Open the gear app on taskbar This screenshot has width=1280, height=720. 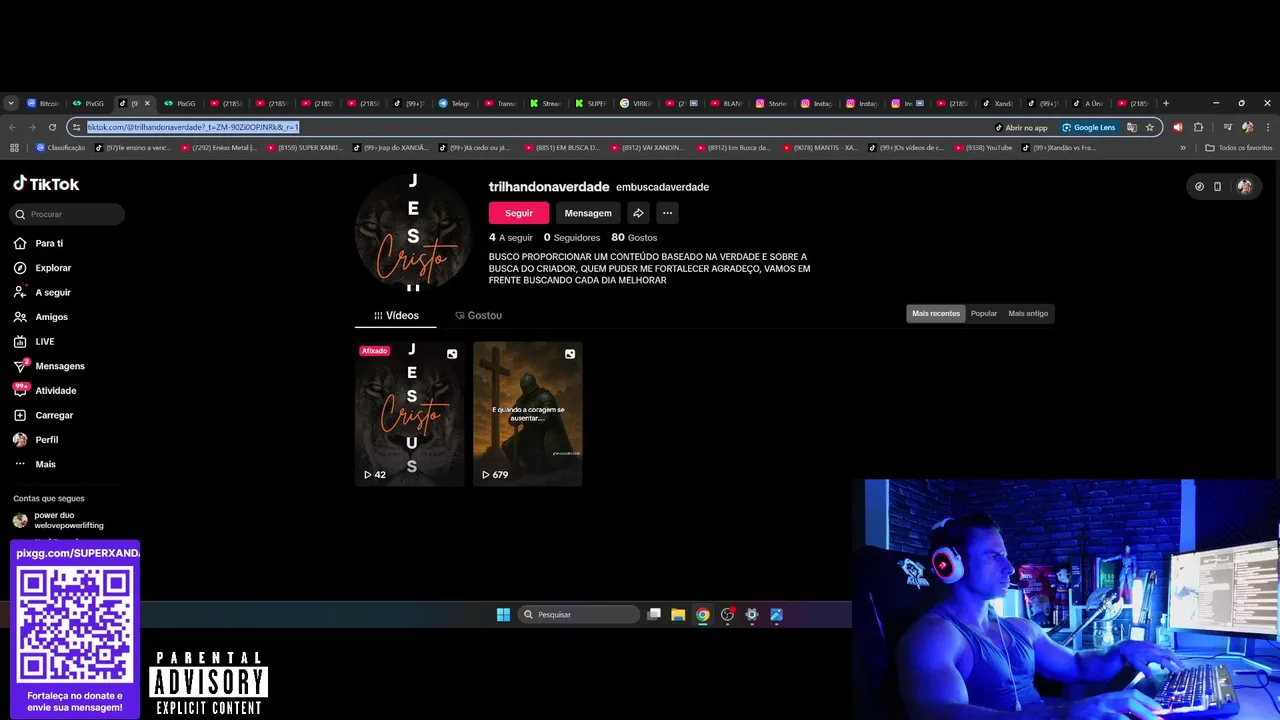(752, 615)
